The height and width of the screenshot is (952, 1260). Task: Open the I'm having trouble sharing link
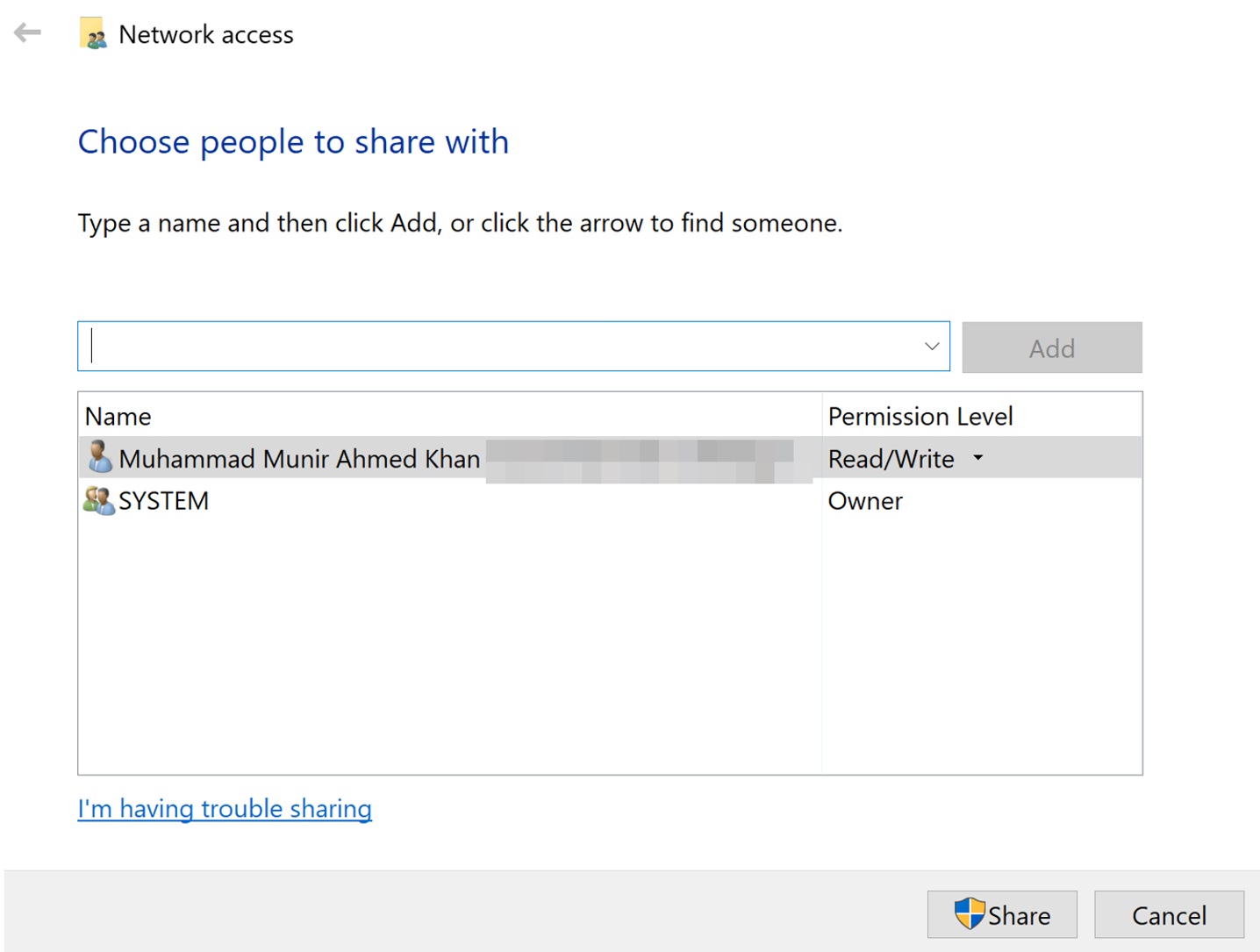pyautogui.click(x=225, y=808)
